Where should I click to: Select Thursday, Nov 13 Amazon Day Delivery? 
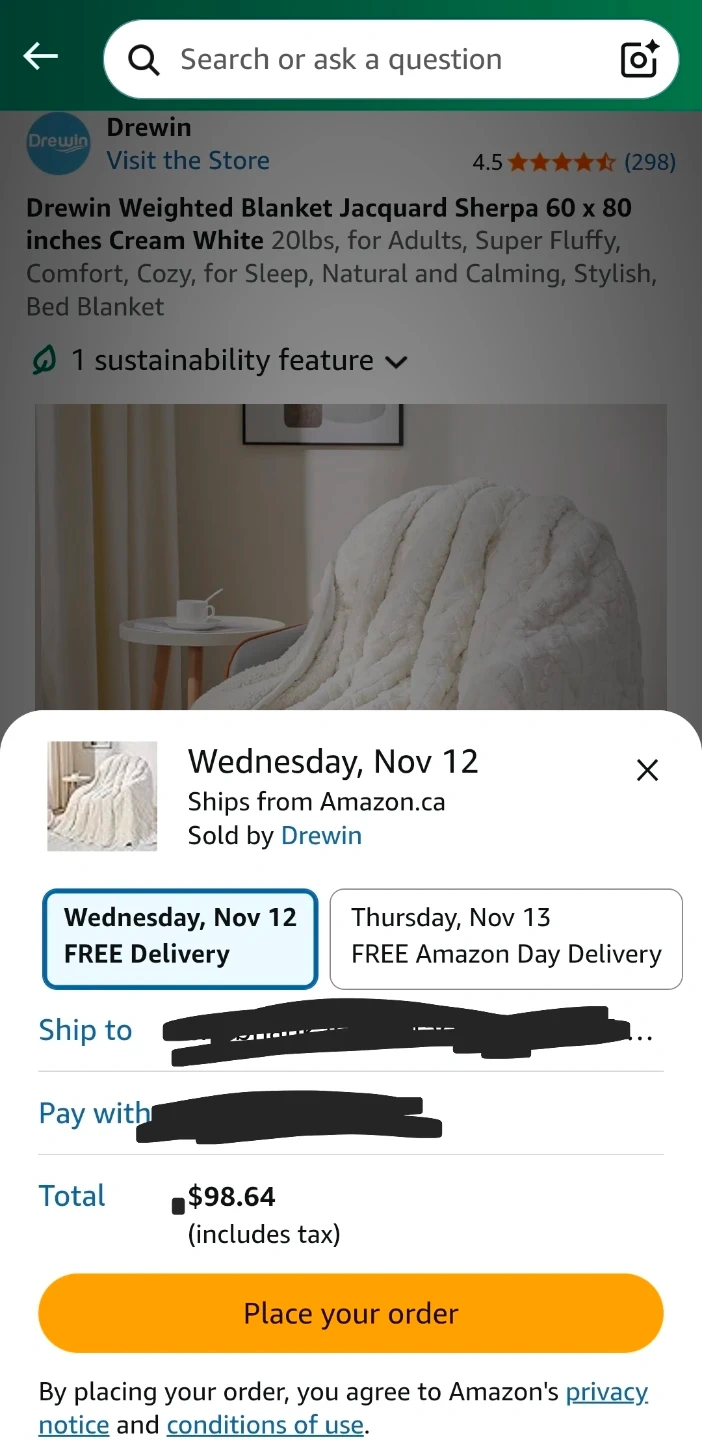pyautogui.click(x=506, y=938)
